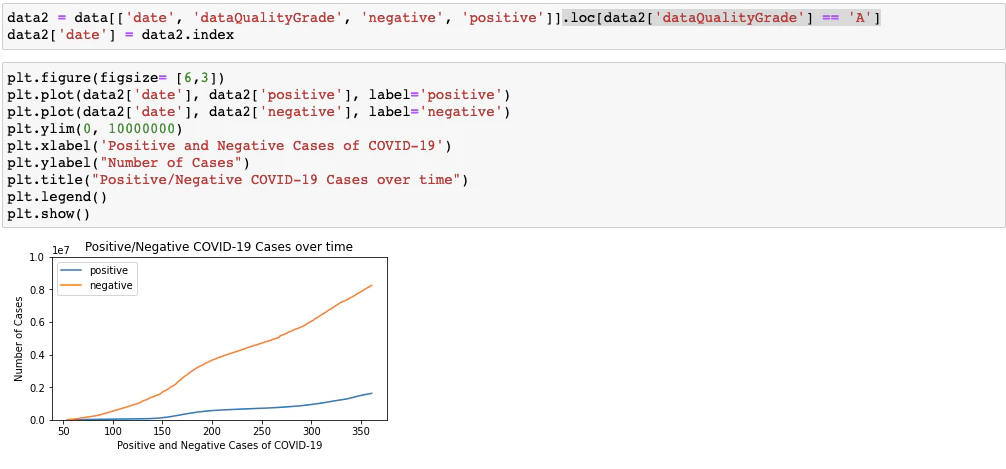1006x469 pixels.
Task: Click the 200 tick on the x-axis
Action: pos(212,430)
